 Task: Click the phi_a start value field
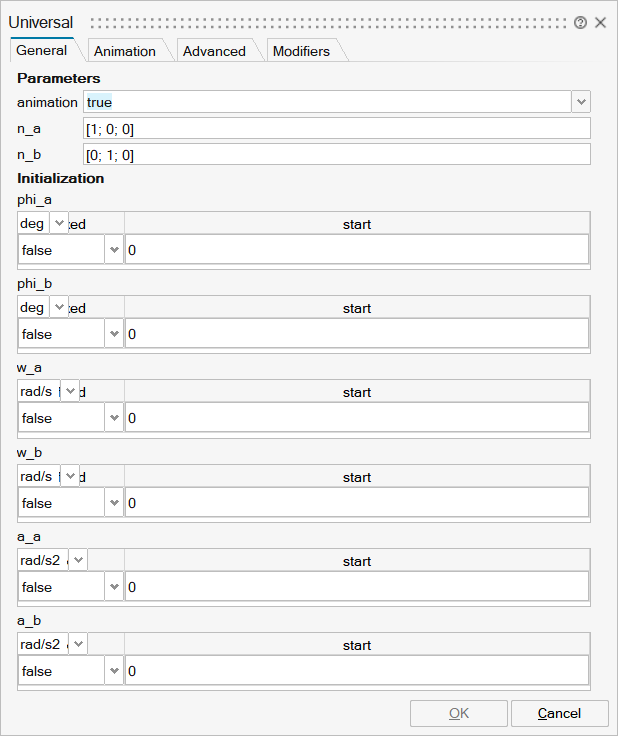click(x=357, y=250)
